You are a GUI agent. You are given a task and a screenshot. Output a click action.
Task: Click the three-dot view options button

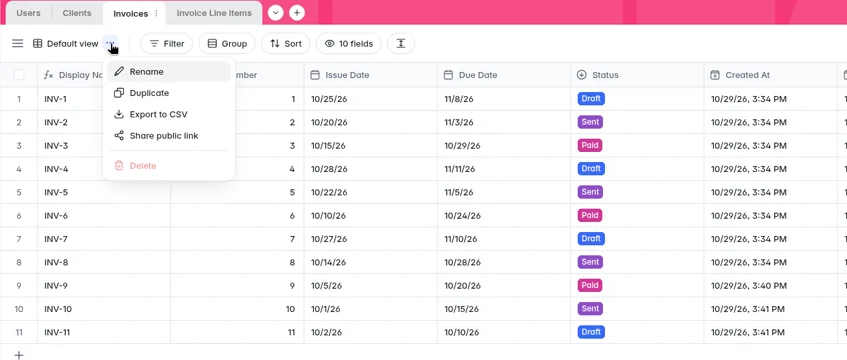tap(110, 43)
